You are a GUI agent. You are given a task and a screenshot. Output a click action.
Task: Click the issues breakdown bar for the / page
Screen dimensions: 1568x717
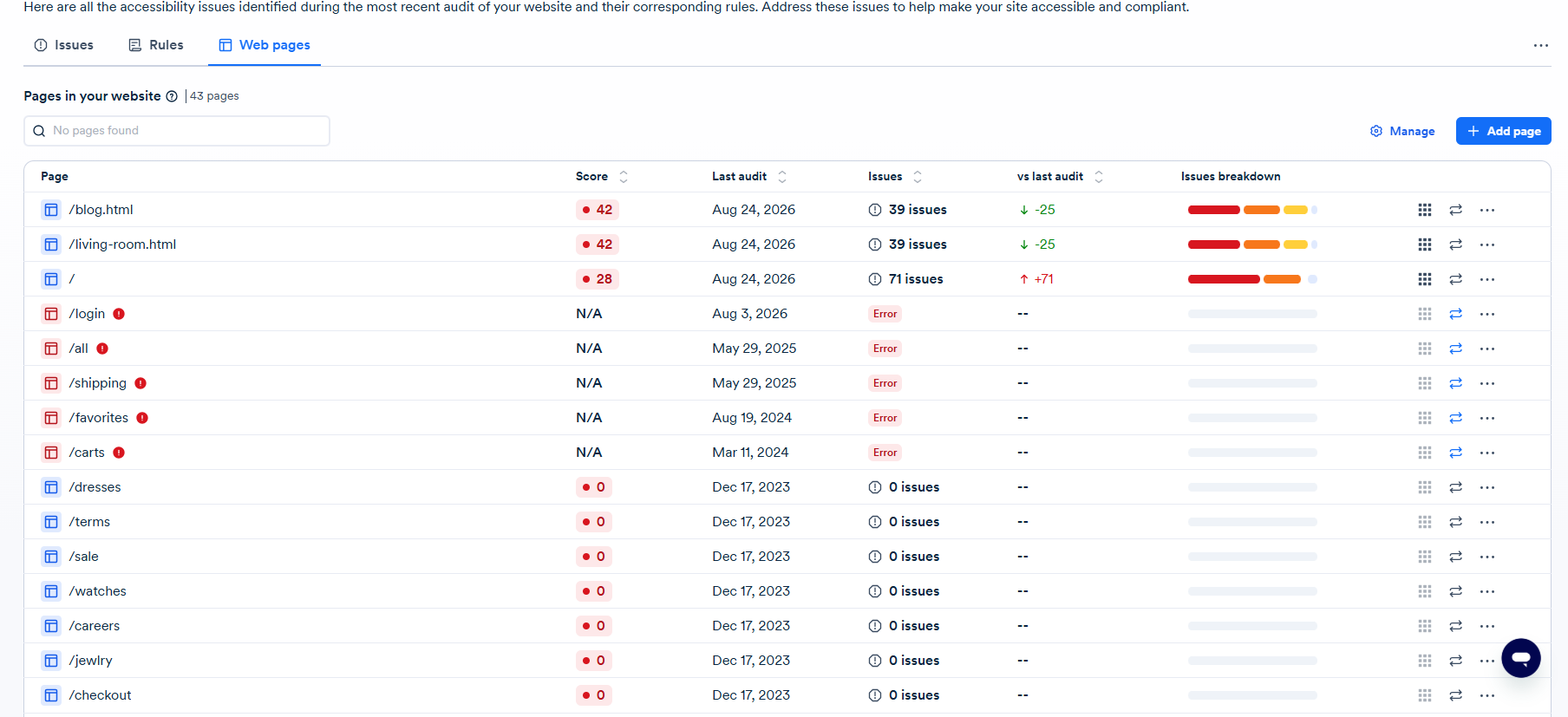[x=1252, y=279]
